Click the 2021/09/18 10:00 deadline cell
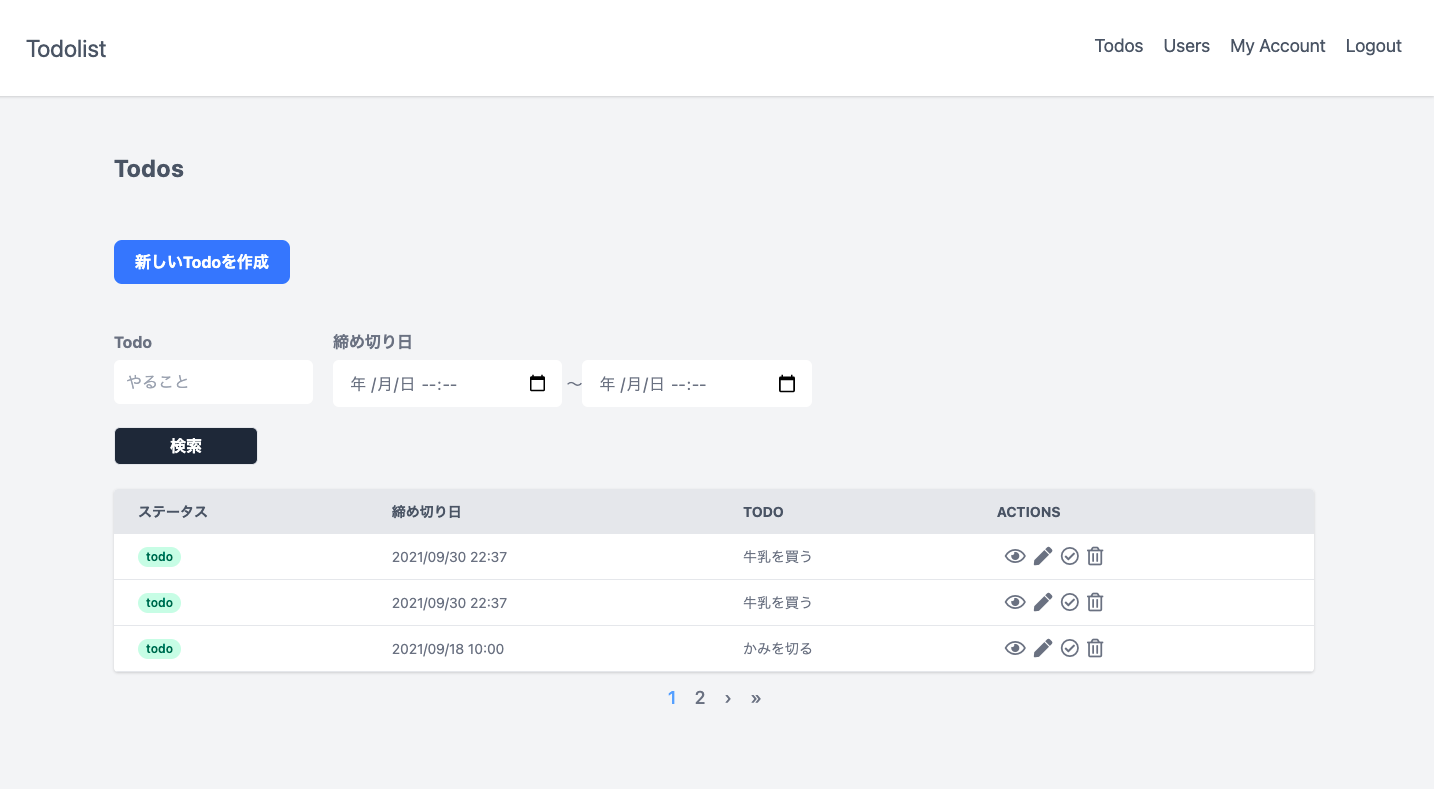 (448, 649)
